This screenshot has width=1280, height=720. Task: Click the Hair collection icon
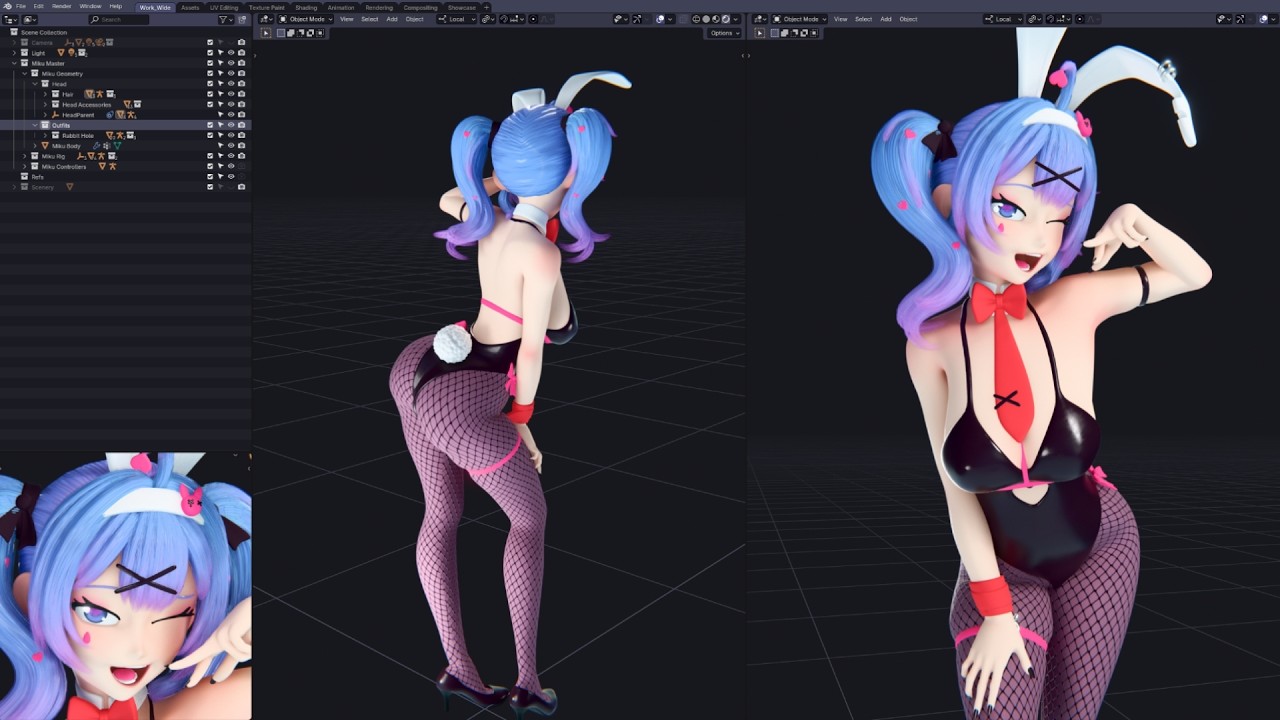[x=55, y=94]
